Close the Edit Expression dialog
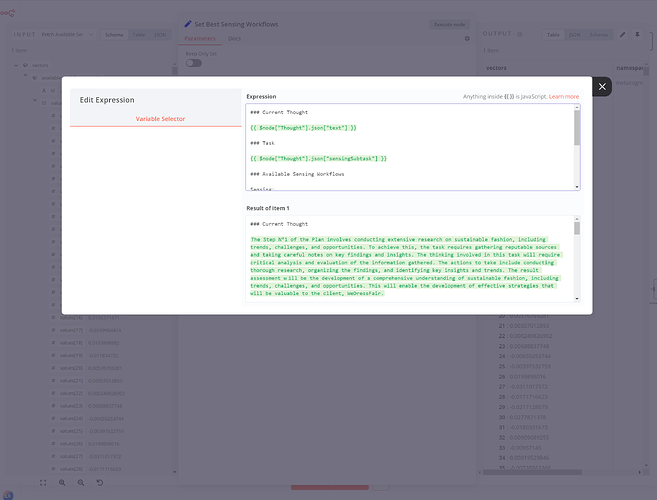 [x=601, y=87]
